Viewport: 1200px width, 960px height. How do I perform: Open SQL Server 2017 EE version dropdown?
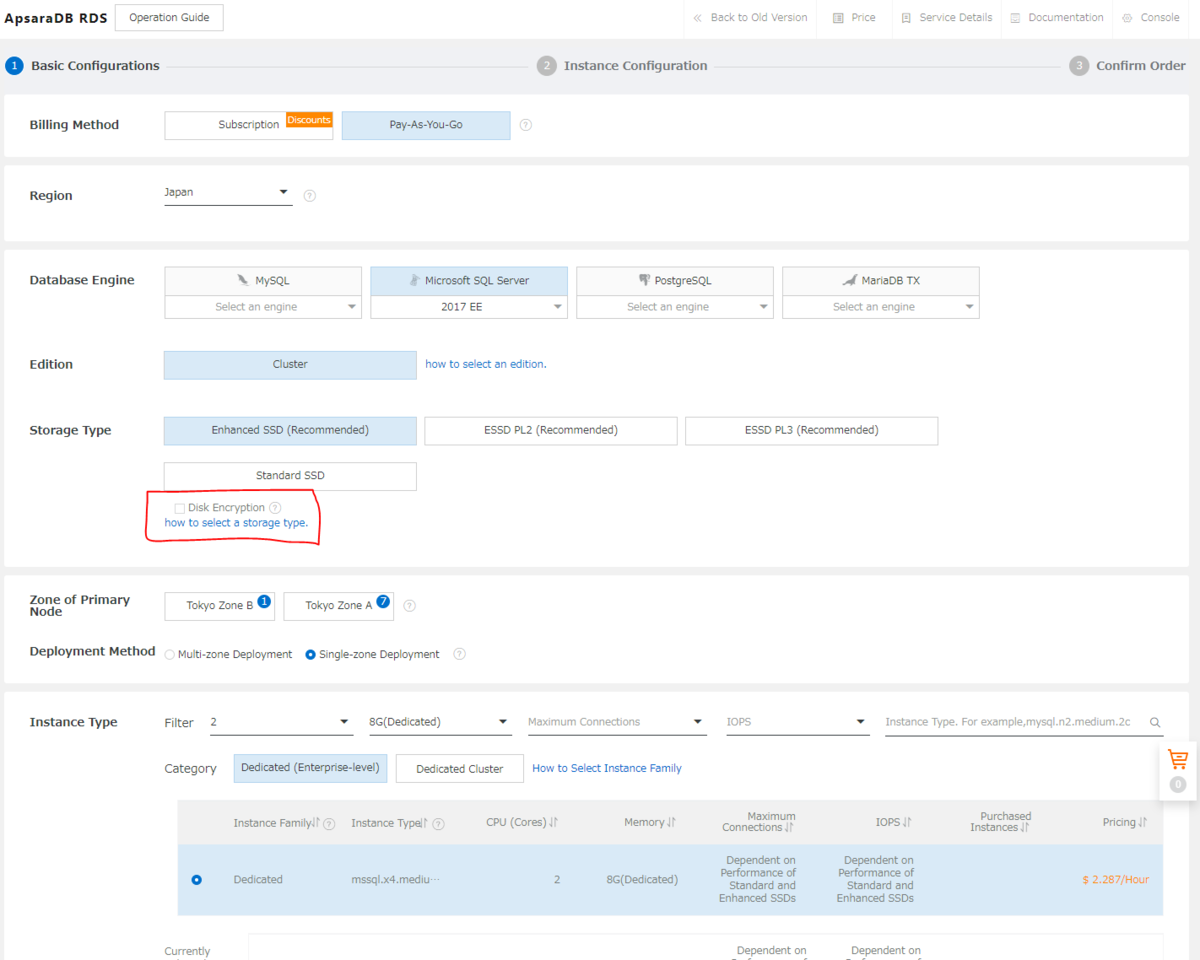coord(469,307)
